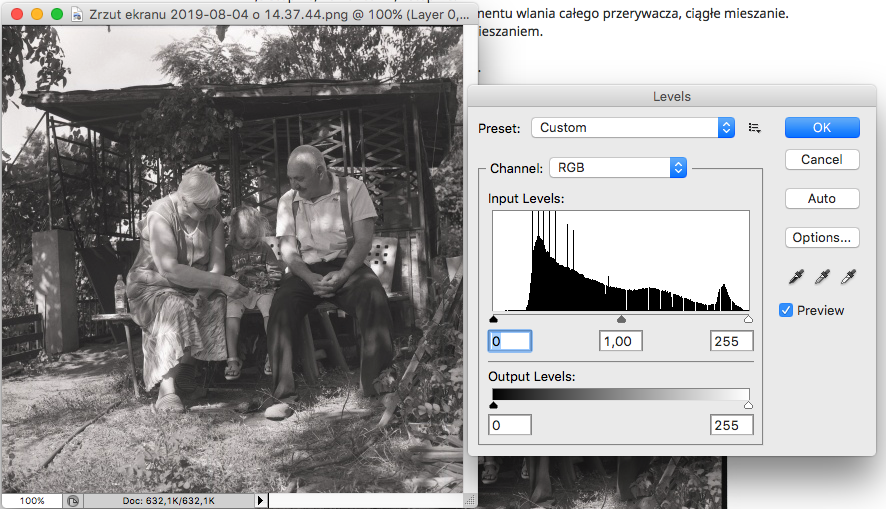Select the gray point eyedropper

point(823,277)
